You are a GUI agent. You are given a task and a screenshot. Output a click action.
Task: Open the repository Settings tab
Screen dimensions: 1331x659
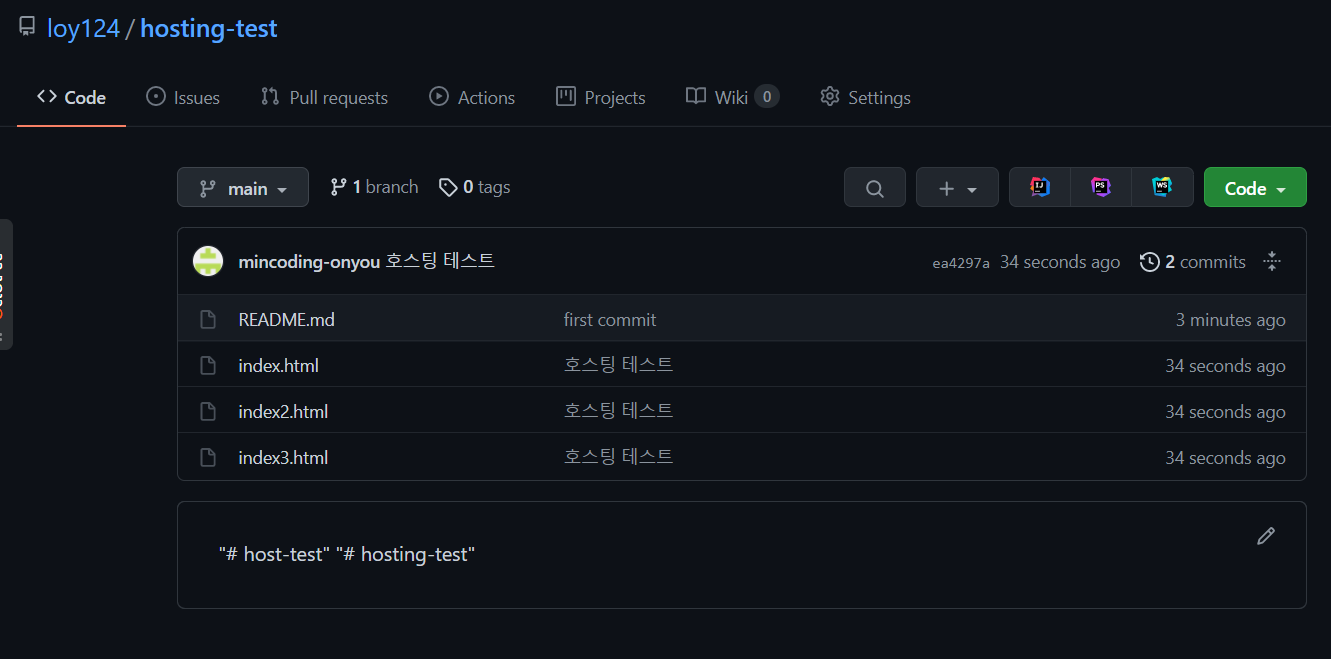(x=865, y=97)
